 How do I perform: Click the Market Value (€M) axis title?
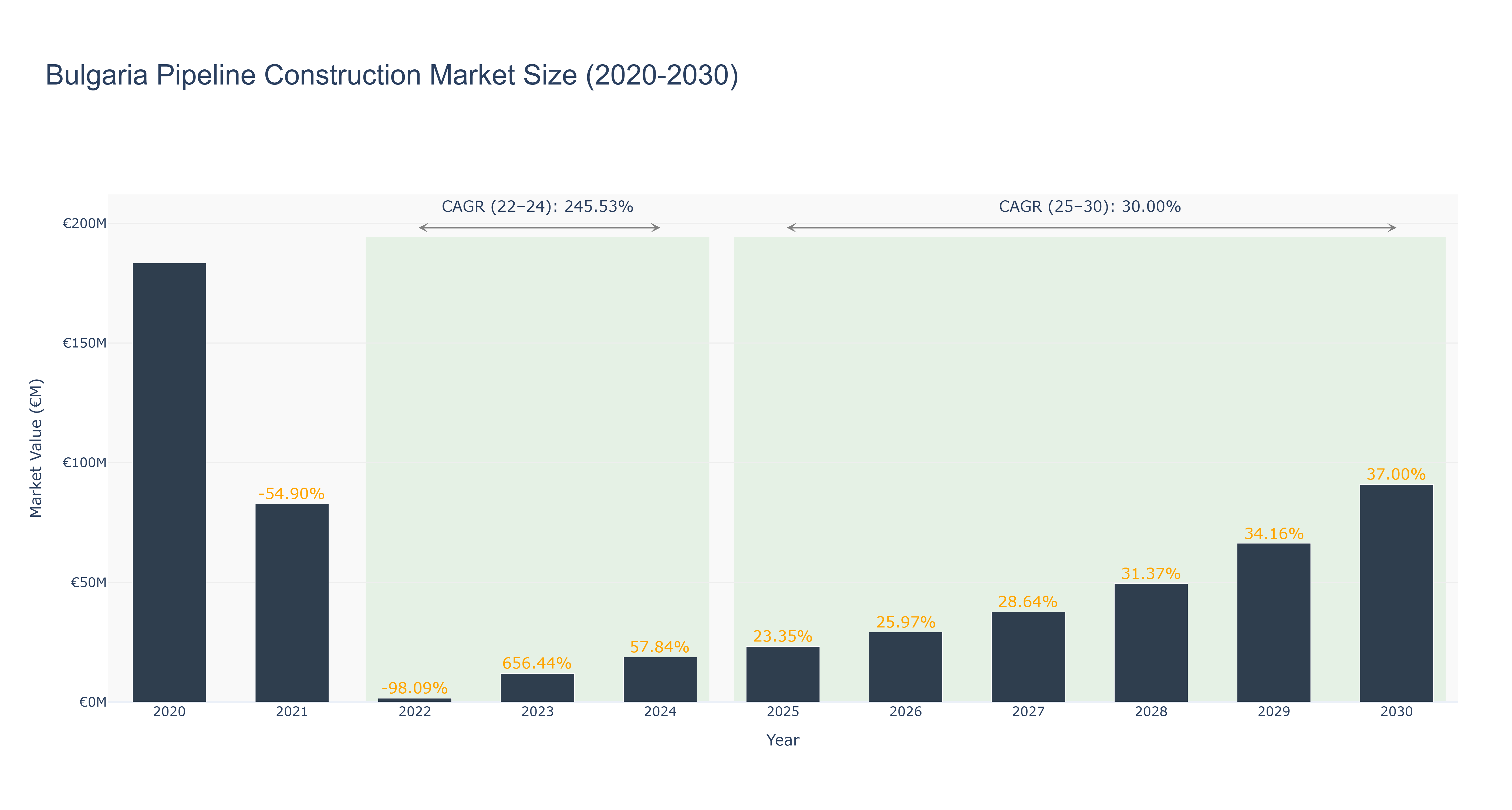pyautogui.click(x=36, y=448)
